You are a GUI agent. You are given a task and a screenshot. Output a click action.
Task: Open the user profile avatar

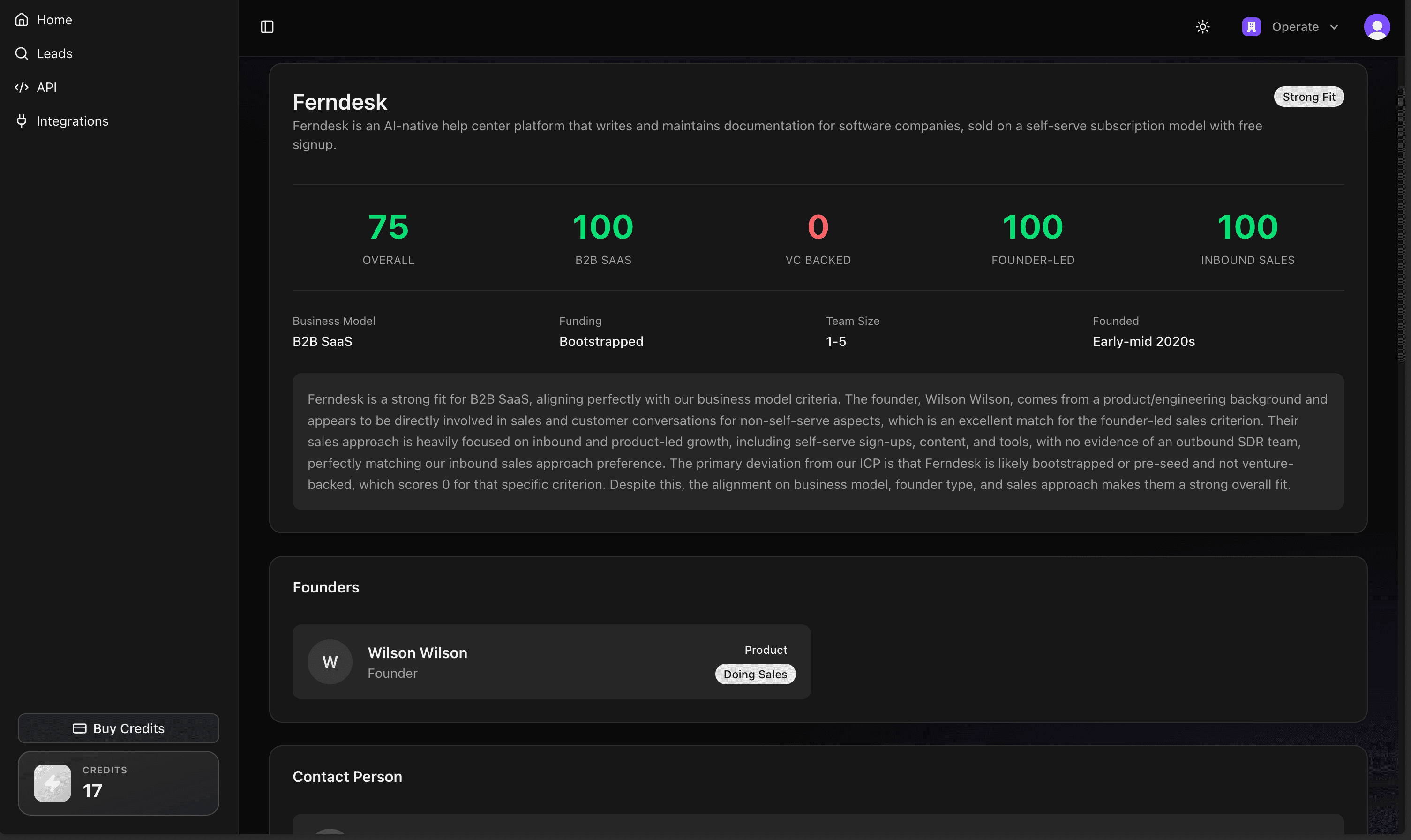[x=1376, y=27]
